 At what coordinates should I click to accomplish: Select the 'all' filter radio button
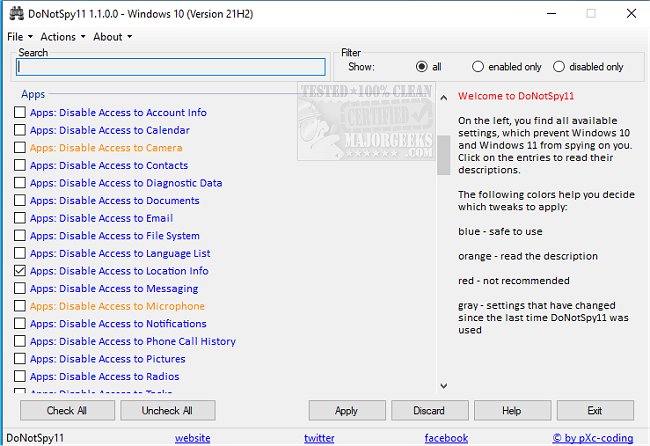coord(422,67)
